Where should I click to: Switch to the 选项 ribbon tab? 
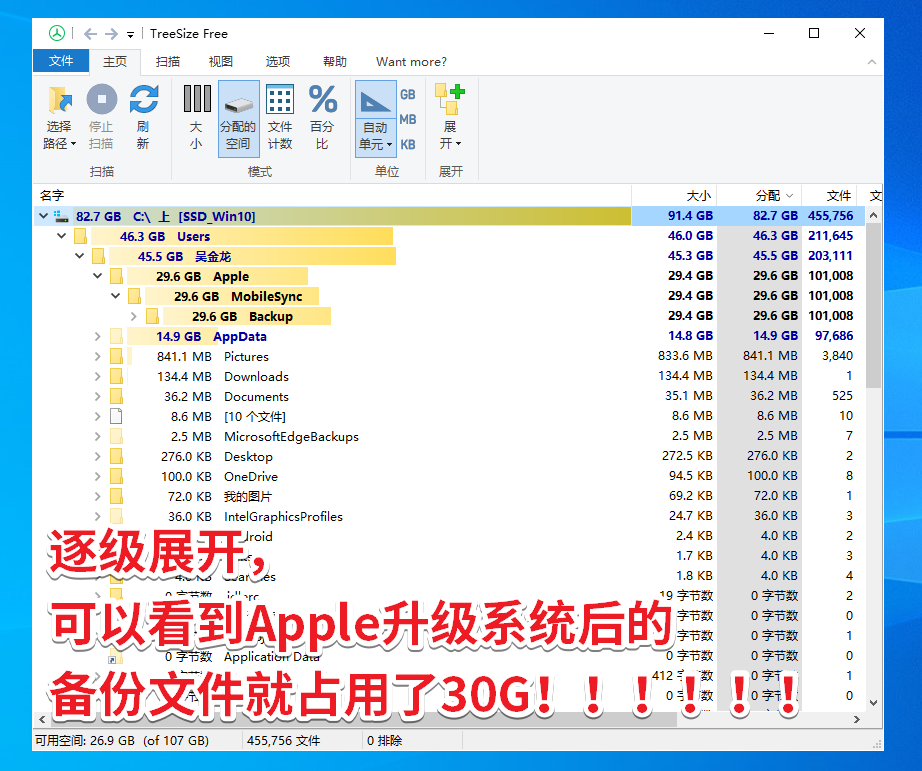point(278,62)
